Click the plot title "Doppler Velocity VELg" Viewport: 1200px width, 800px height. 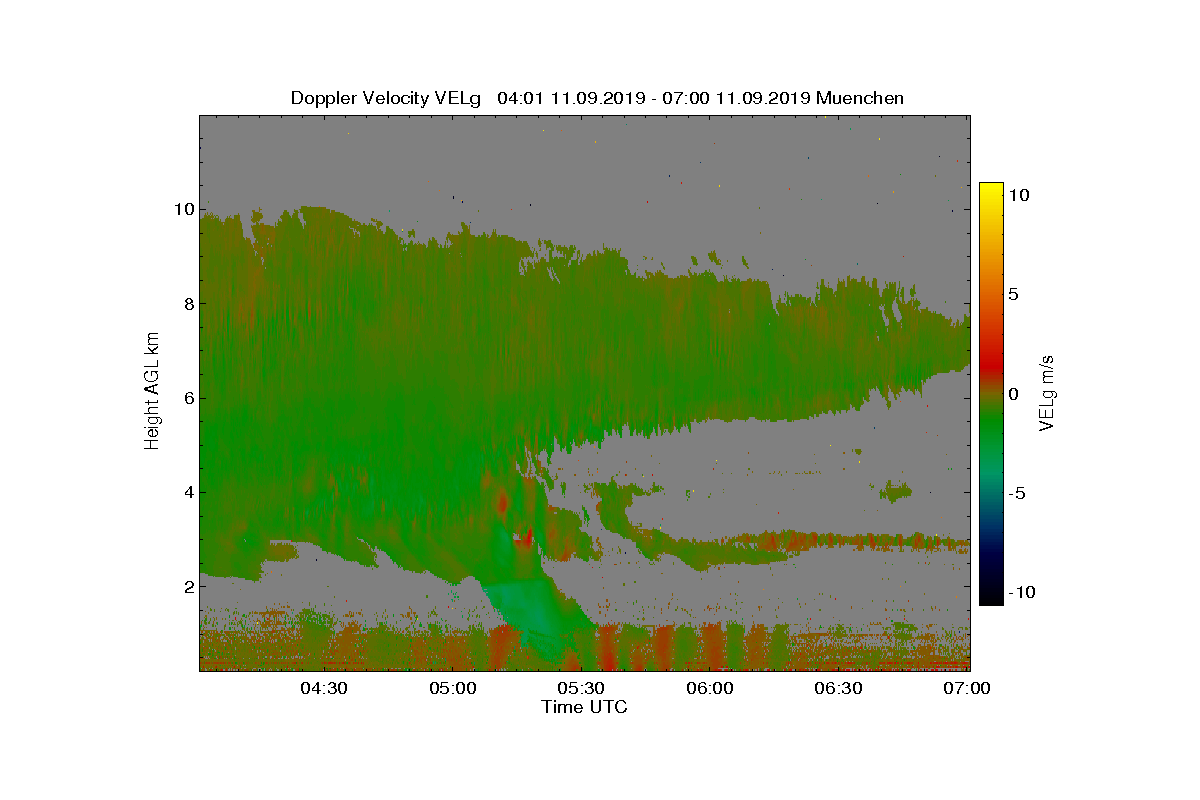pyautogui.click(x=386, y=98)
